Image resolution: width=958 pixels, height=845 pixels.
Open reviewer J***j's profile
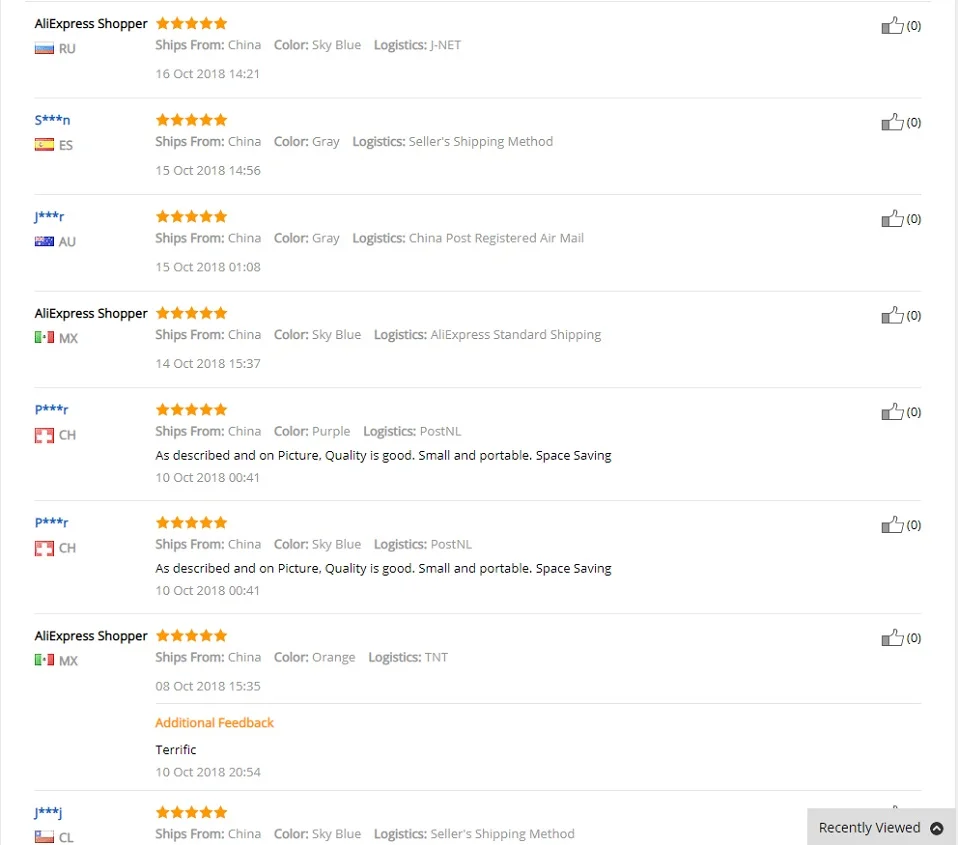point(48,812)
